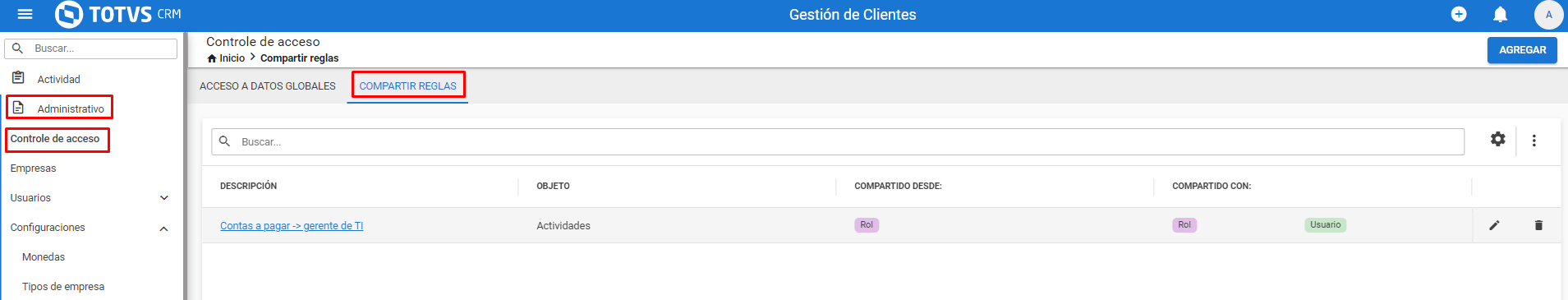The image size is (1568, 300).
Task: Click the Rol tag under Compartido con
Action: [1184, 225]
